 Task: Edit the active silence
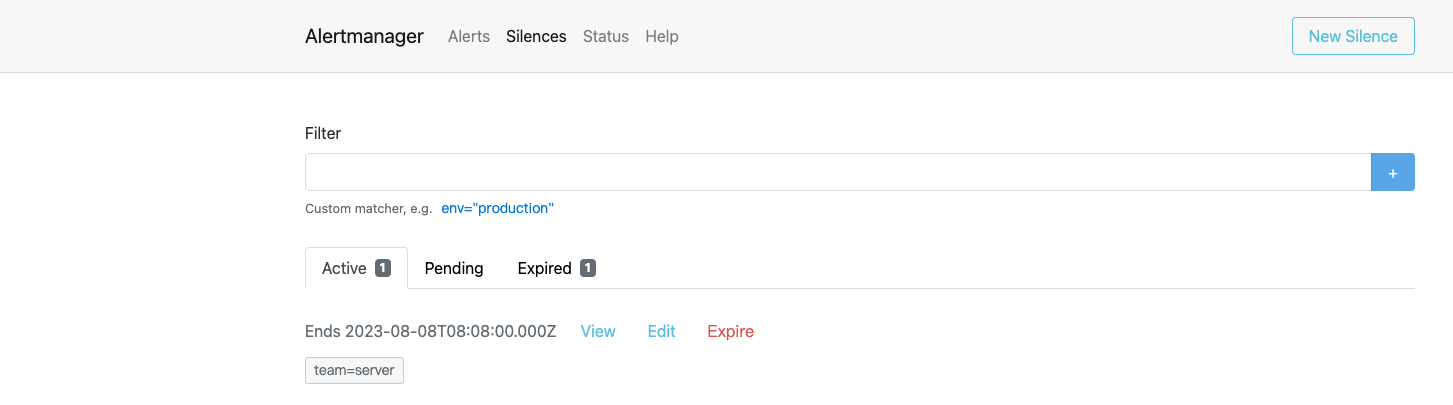661,331
